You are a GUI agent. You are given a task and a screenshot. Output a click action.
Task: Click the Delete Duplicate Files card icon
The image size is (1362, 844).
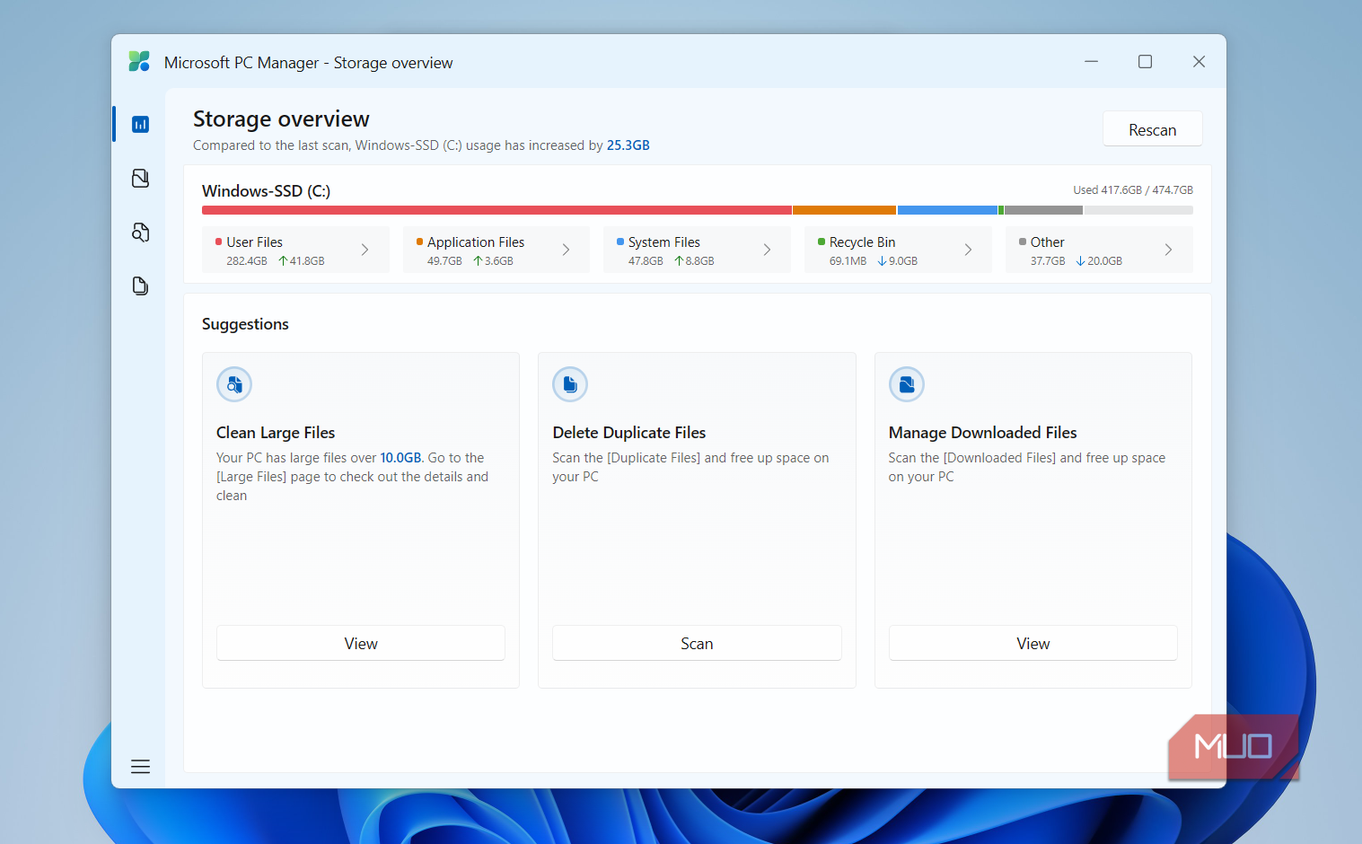[x=570, y=384]
